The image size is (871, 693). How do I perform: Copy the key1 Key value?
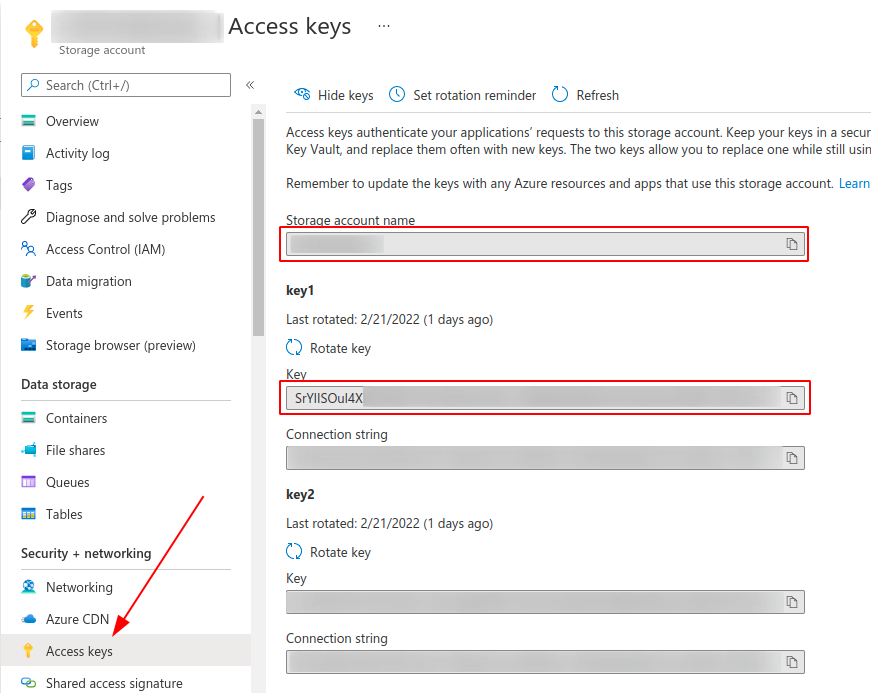coord(791,398)
